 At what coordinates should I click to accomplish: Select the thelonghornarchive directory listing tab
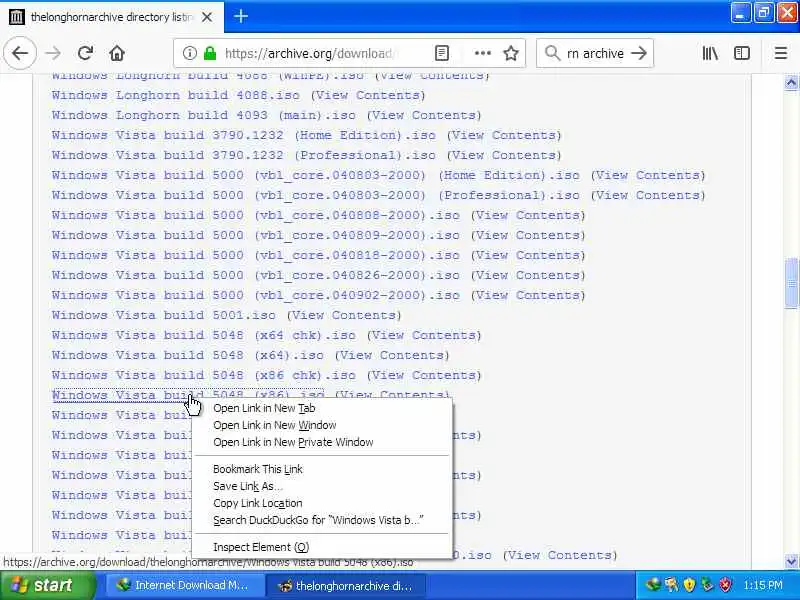(112, 17)
